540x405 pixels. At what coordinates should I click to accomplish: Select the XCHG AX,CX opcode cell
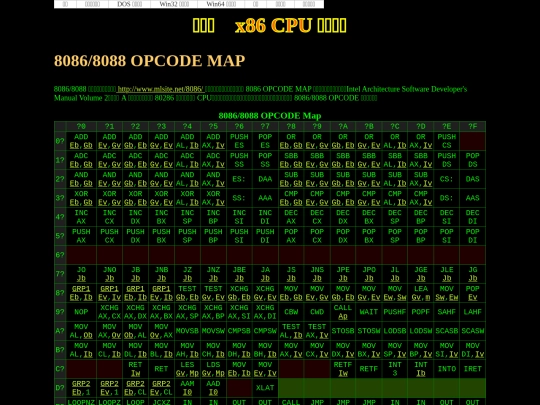pyautogui.click(x=109, y=312)
